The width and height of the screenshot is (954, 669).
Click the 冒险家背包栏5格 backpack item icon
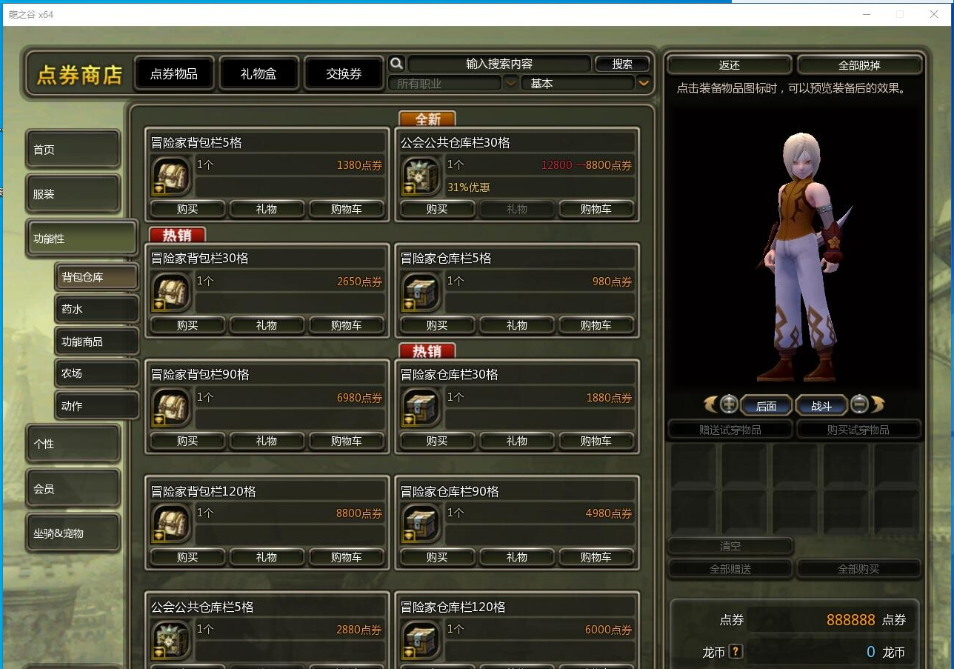(x=171, y=177)
